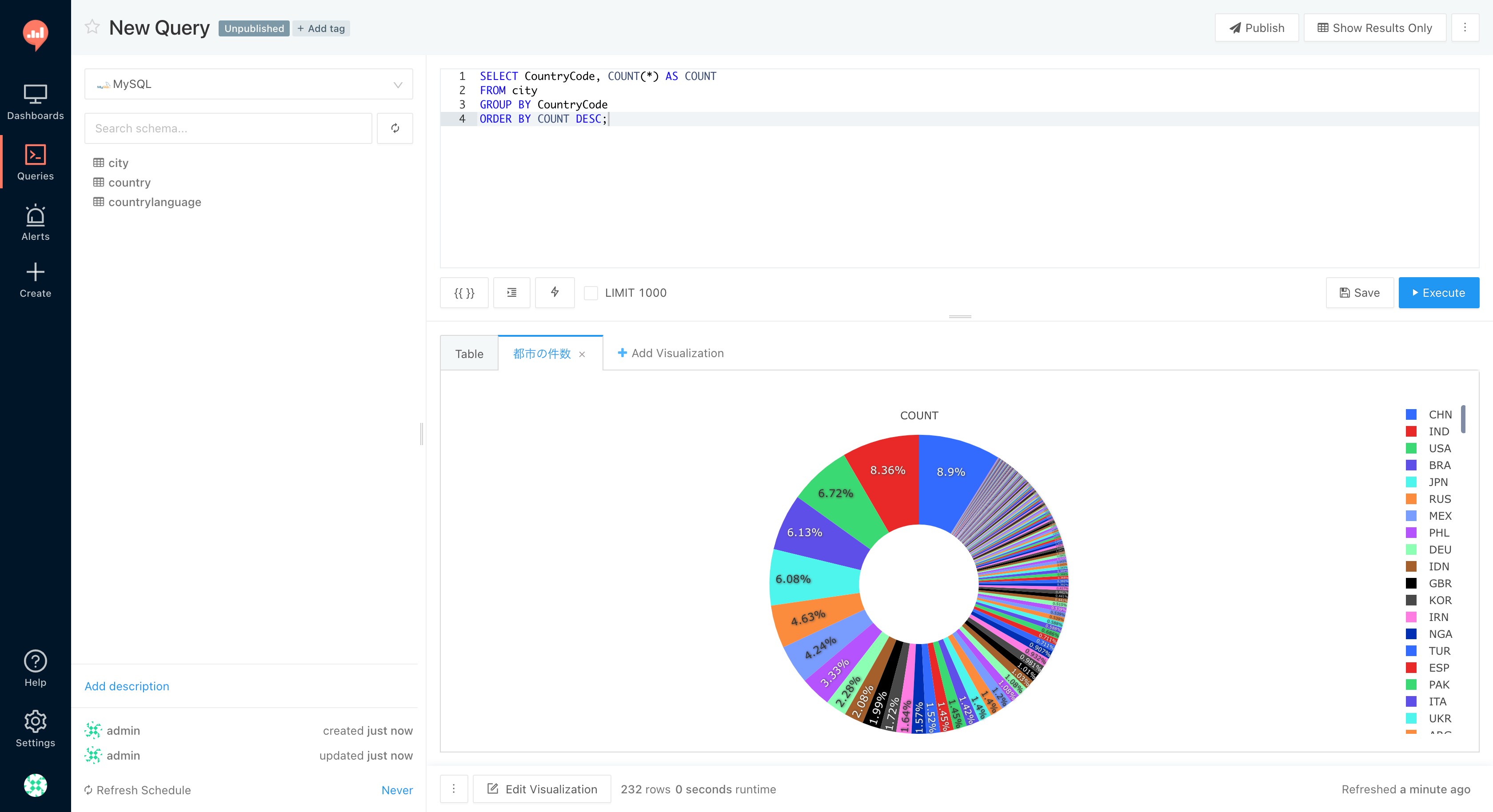
Task: Save the query
Action: pos(1360,293)
